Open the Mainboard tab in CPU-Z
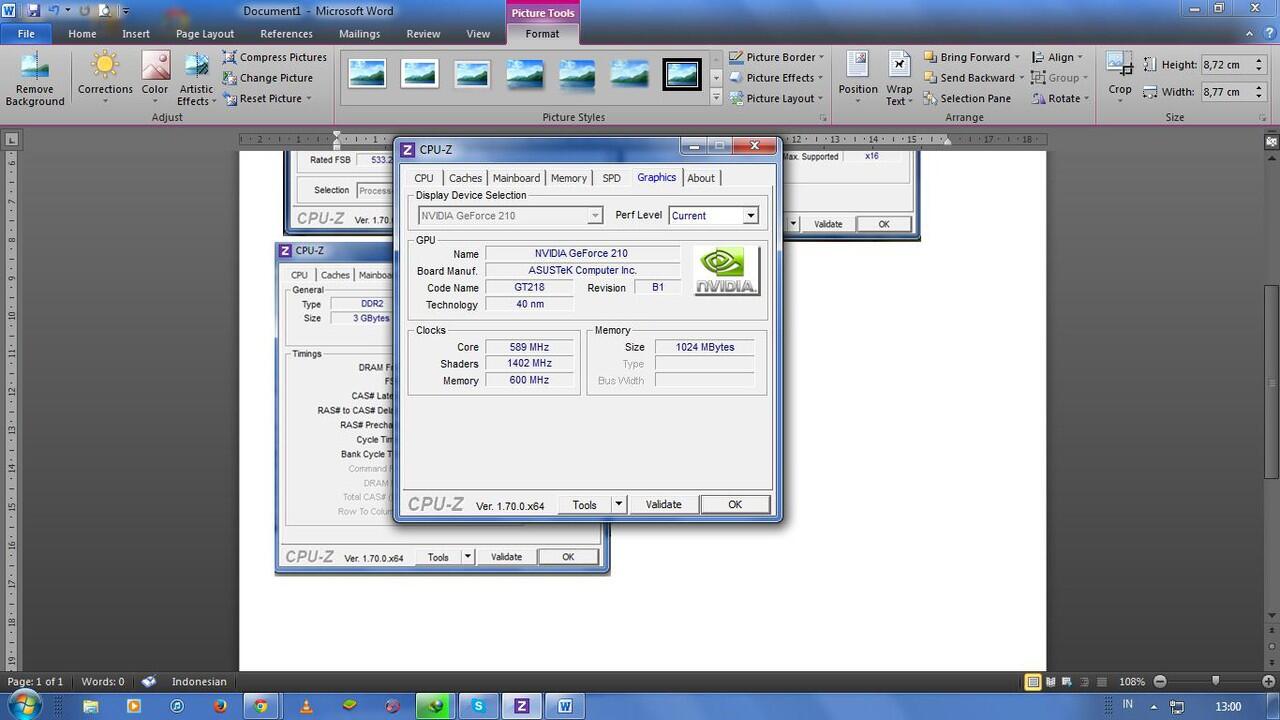The width and height of the screenshot is (1280, 720). (516, 178)
